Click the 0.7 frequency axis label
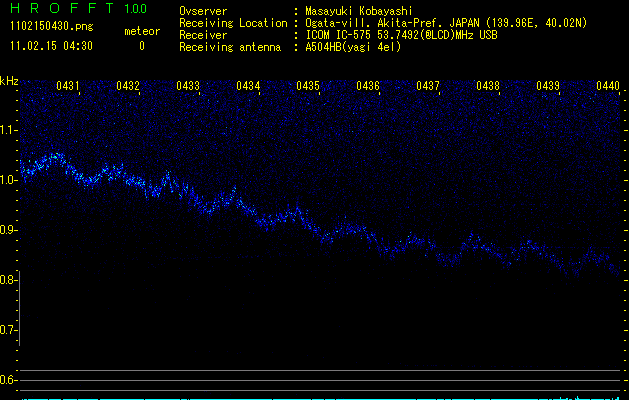629x400 pixels. tap(7, 330)
